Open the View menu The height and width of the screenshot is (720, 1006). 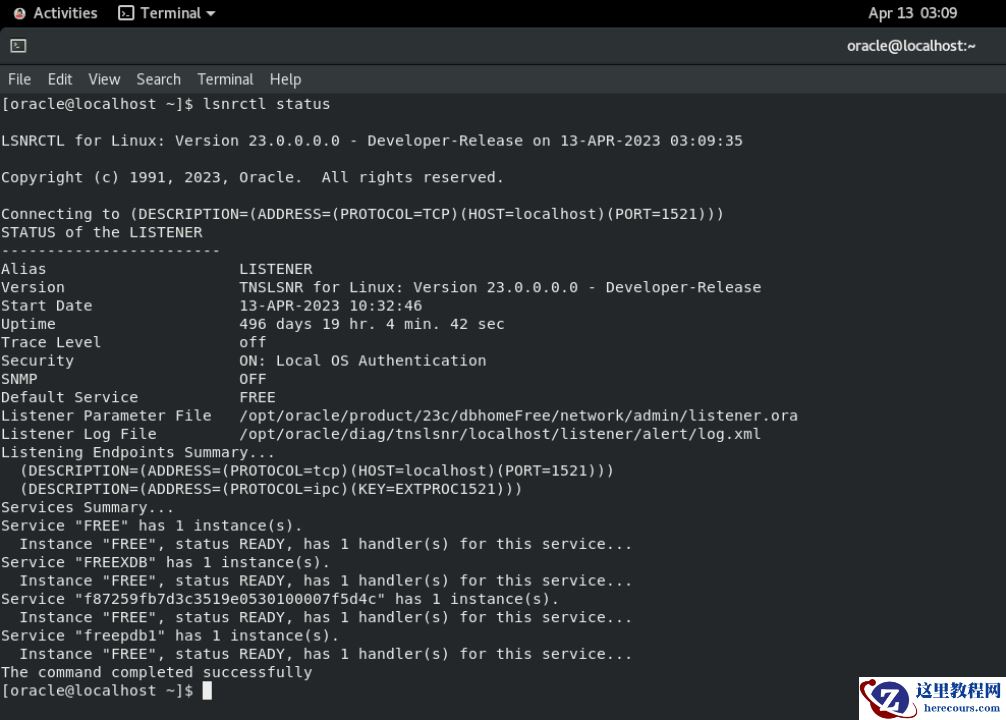[104, 80]
